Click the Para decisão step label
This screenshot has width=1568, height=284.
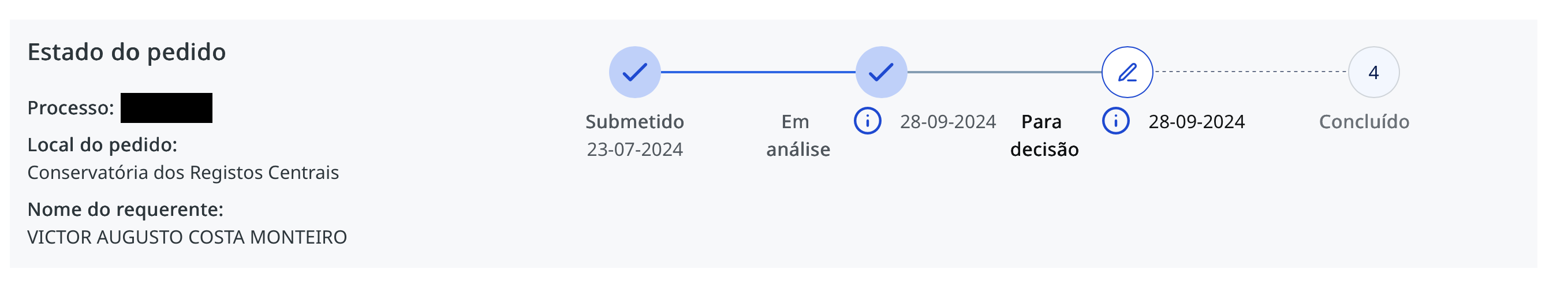(1044, 135)
